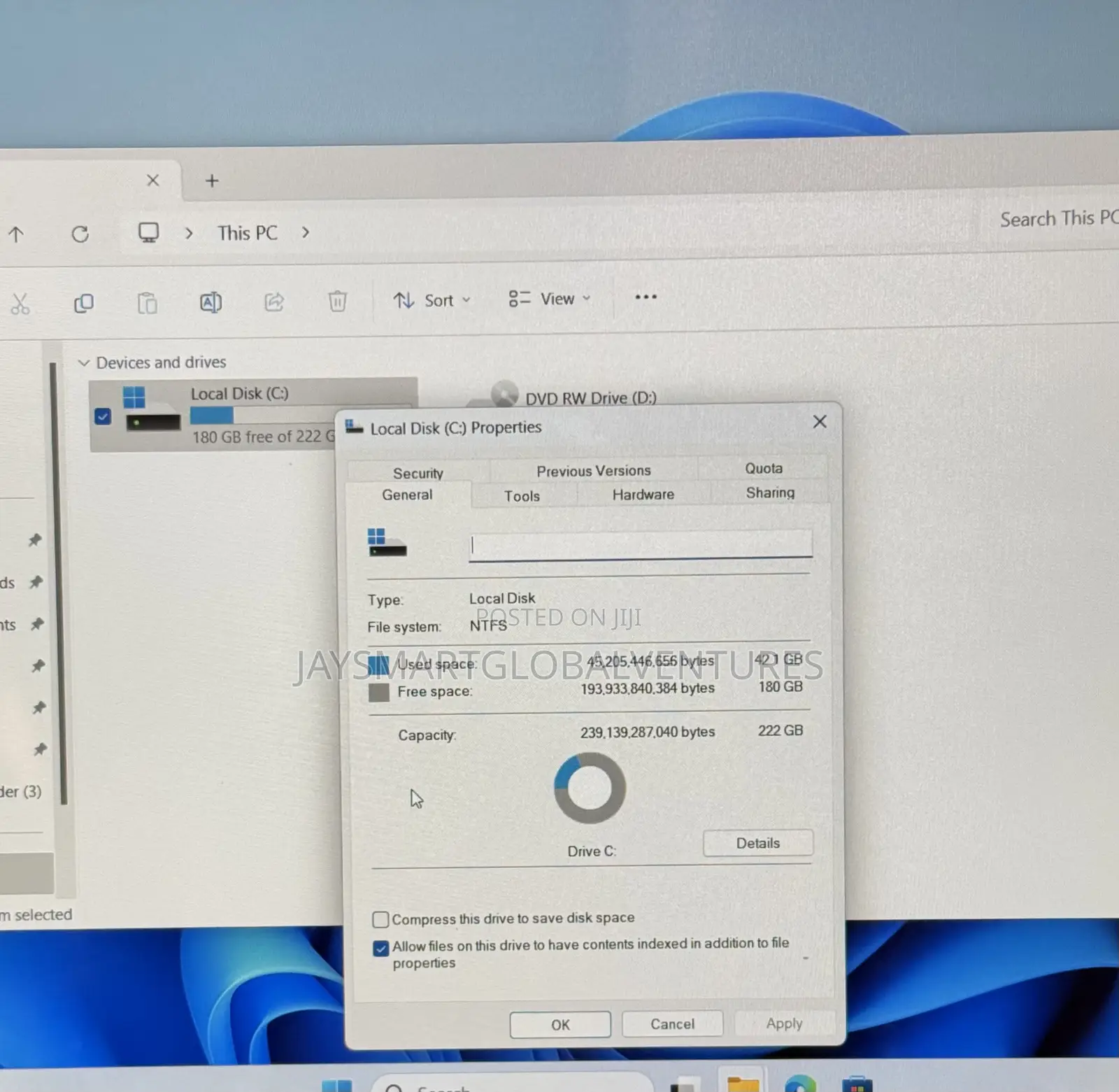Click the chevron before This PC in the address bar
This screenshot has height=1092, width=1119.
[x=189, y=233]
